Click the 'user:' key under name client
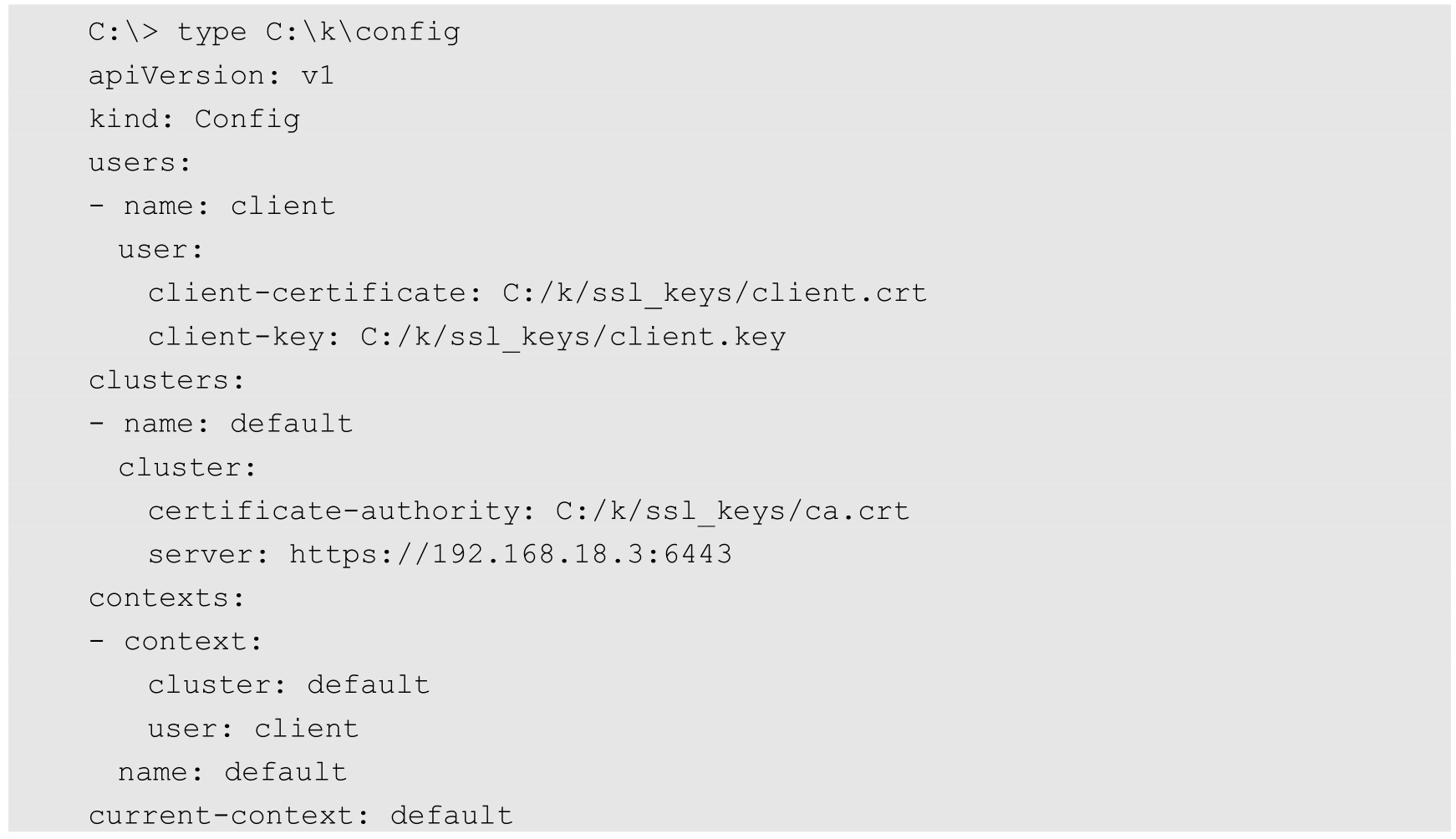1456x839 pixels. pos(160,250)
